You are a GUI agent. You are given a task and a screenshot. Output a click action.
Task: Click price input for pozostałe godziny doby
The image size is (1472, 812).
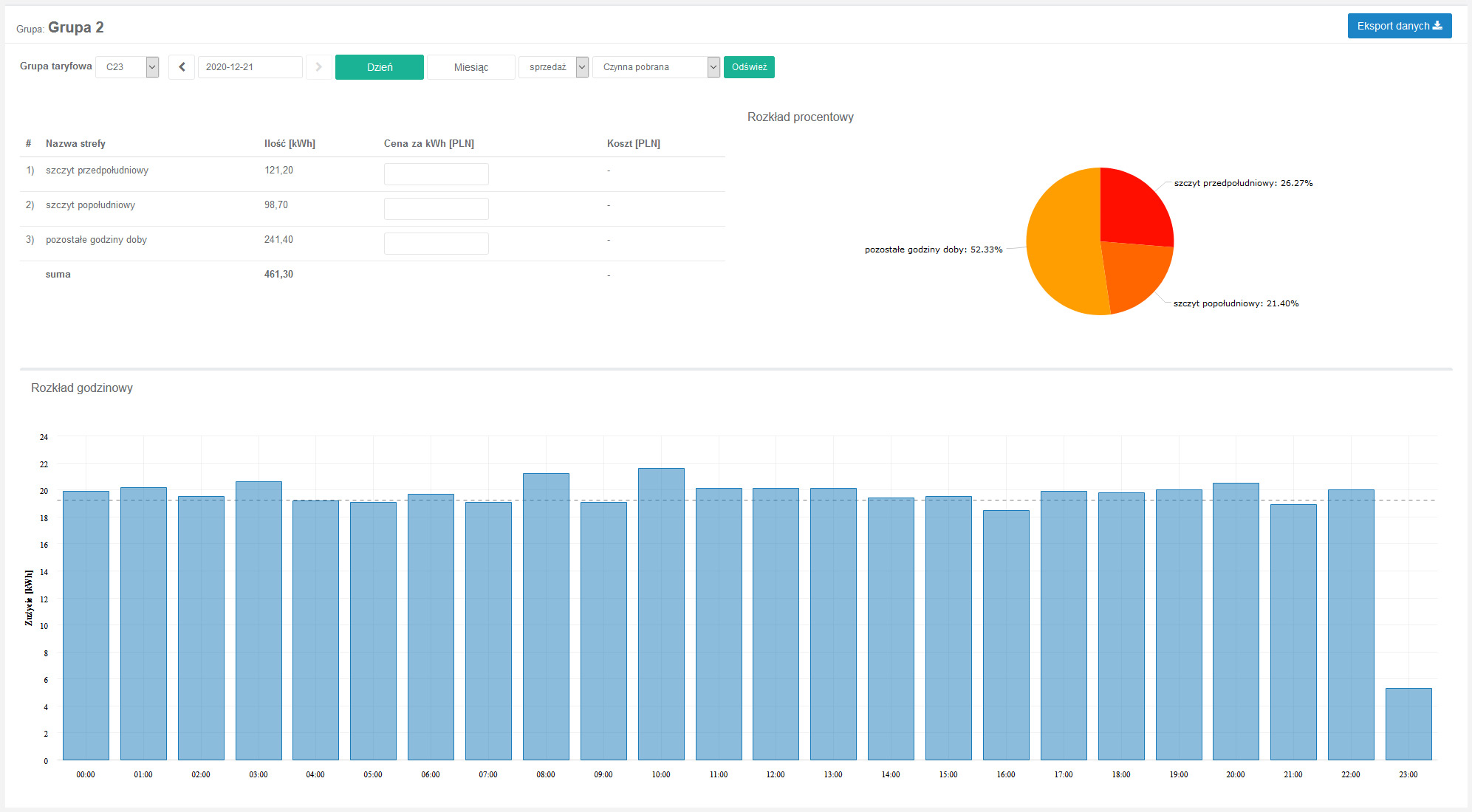click(x=436, y=244)
